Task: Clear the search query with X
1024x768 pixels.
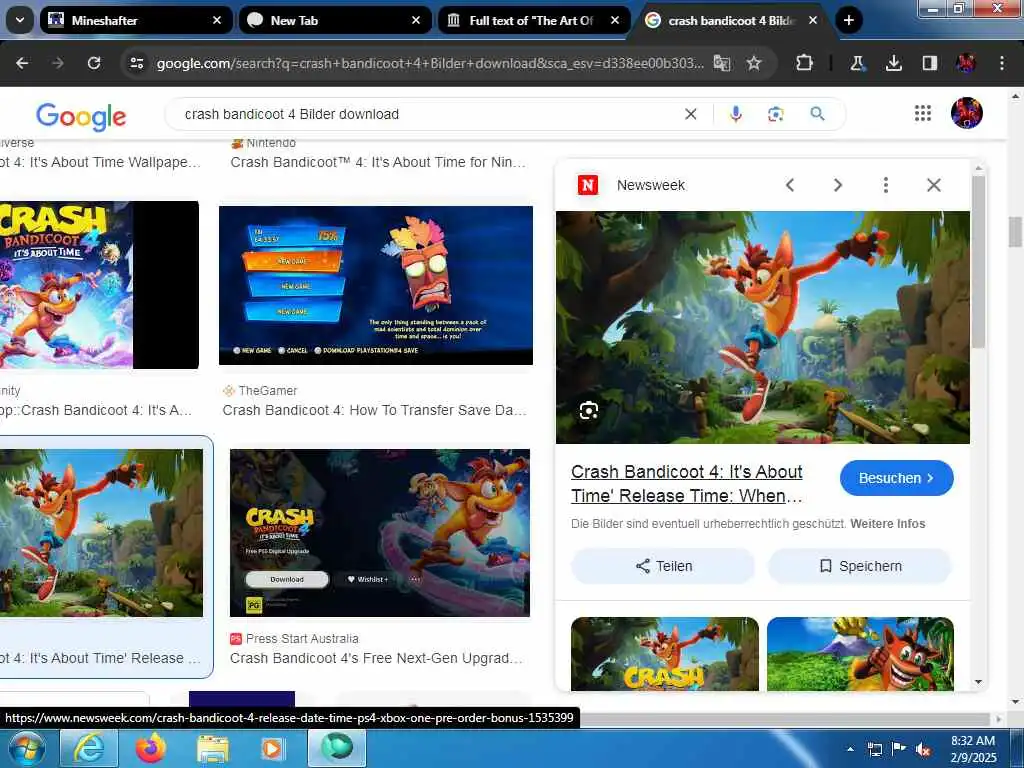Action: point(690,114)
